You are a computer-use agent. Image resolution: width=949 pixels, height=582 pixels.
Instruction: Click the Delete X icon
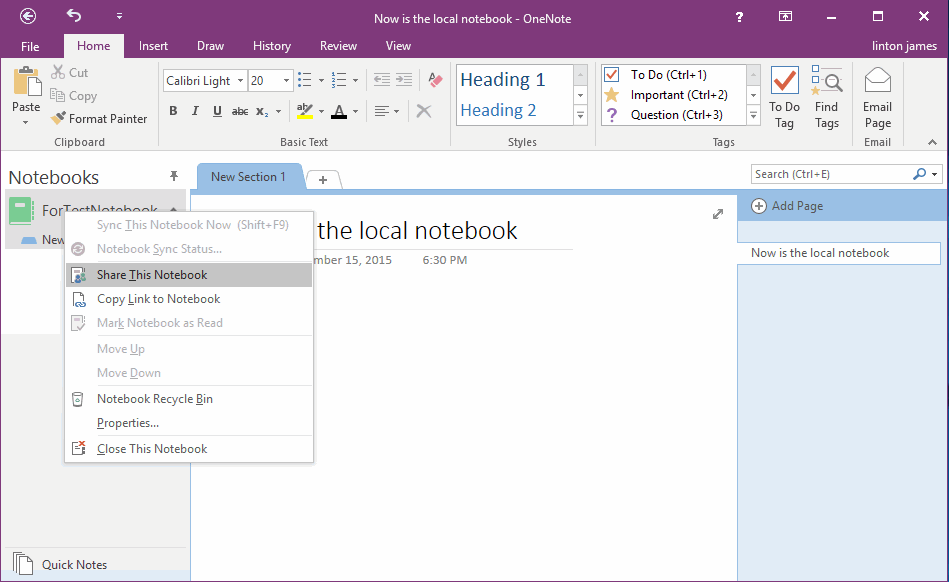click(424, 111)
